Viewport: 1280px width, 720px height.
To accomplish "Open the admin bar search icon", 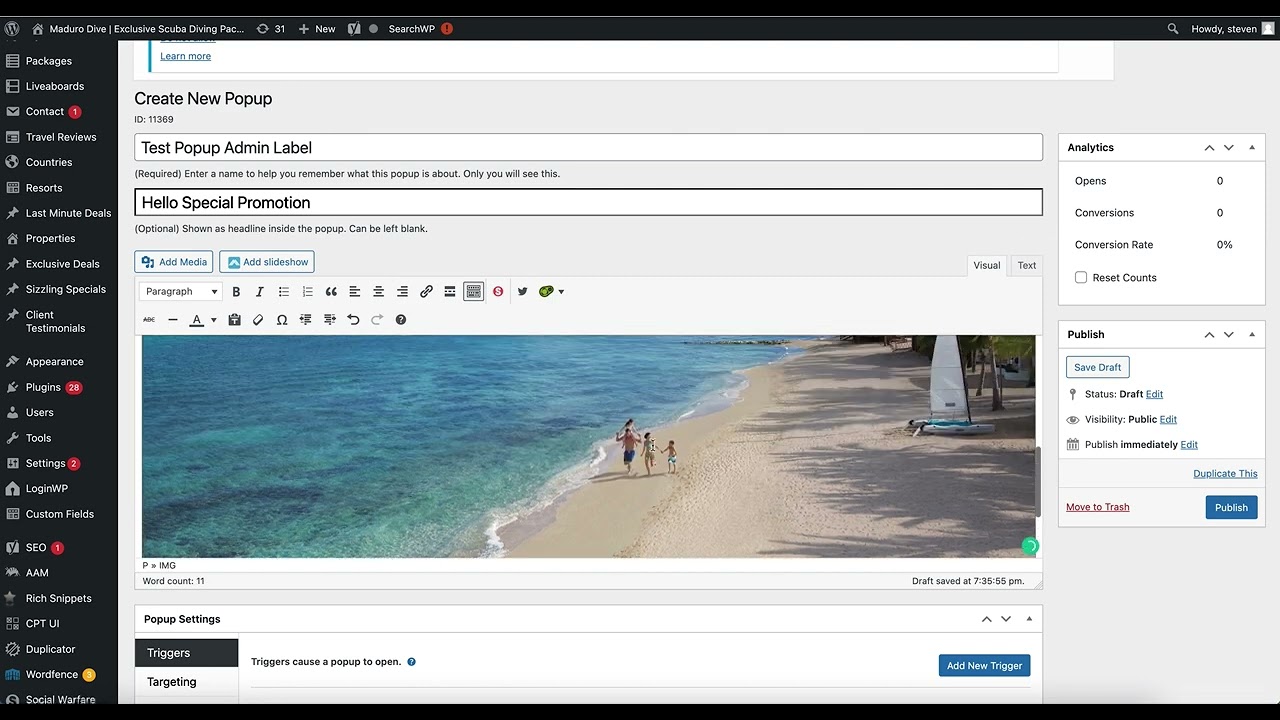I will click(x=1173, y=29).
